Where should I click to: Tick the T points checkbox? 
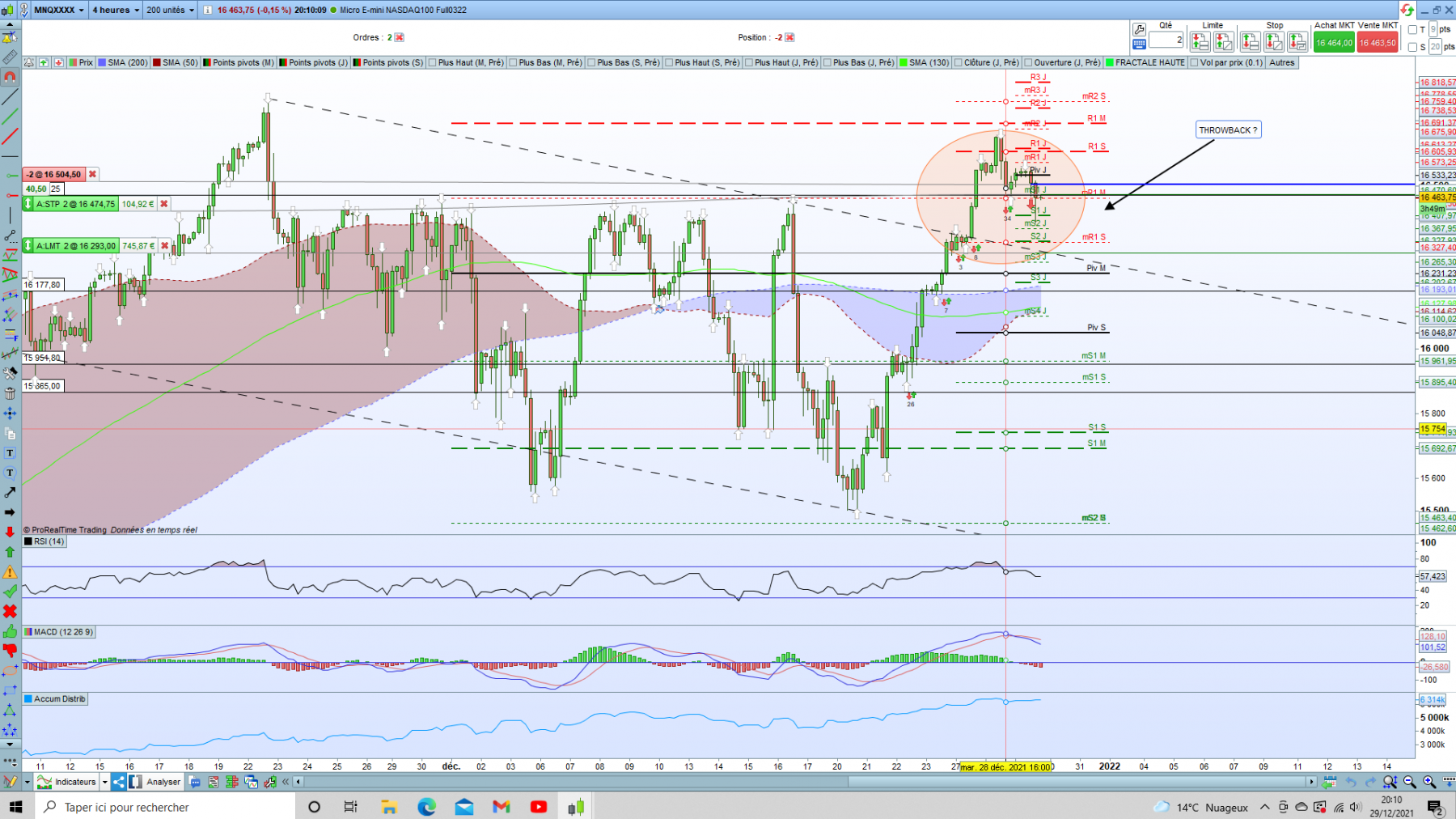(x=1412, y=30)
